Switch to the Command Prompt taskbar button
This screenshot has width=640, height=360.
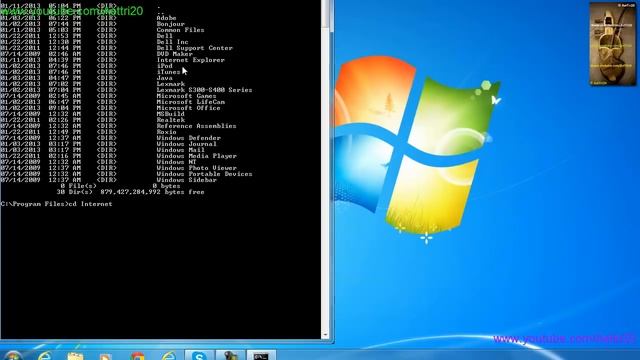point(261,355)
